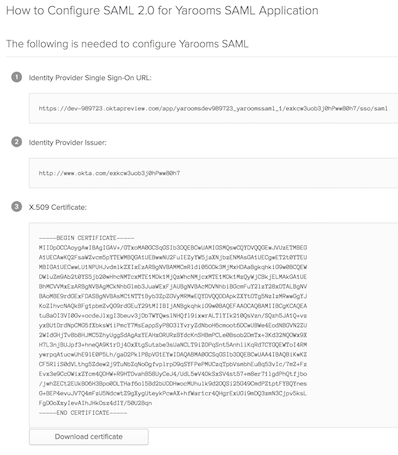Click the Identity Provider Single Sign-On URL label
The width and height of the screenshot is (398, 455).
pyautogui.click(x=90, y=78)
